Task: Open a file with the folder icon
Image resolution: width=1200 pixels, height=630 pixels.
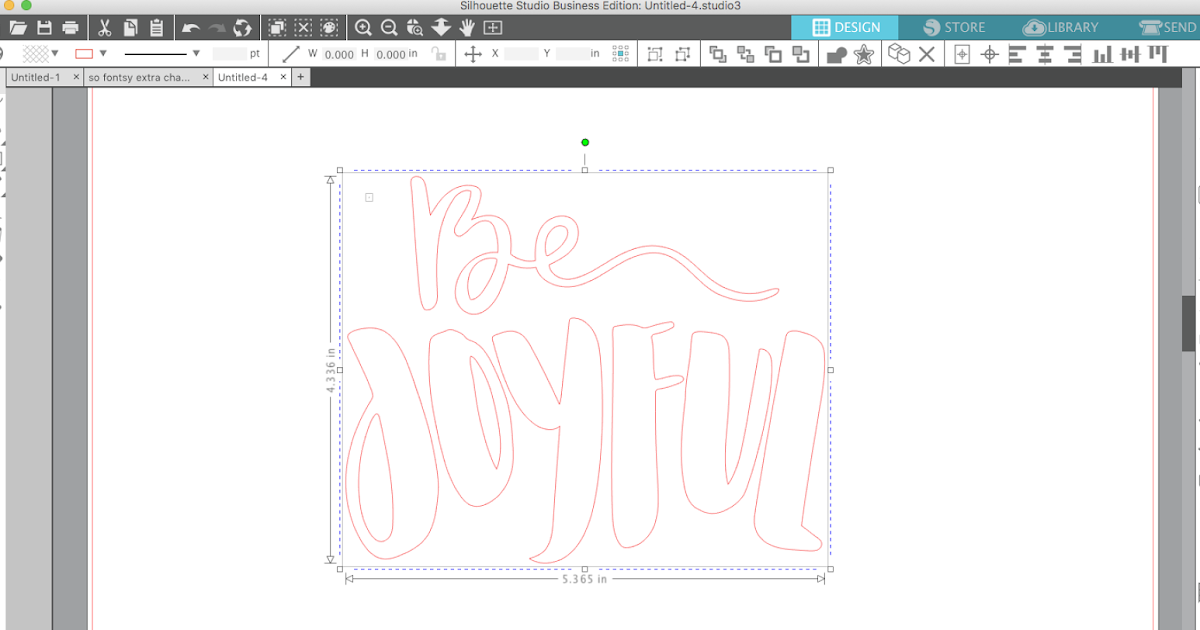Action: (17, 28)
